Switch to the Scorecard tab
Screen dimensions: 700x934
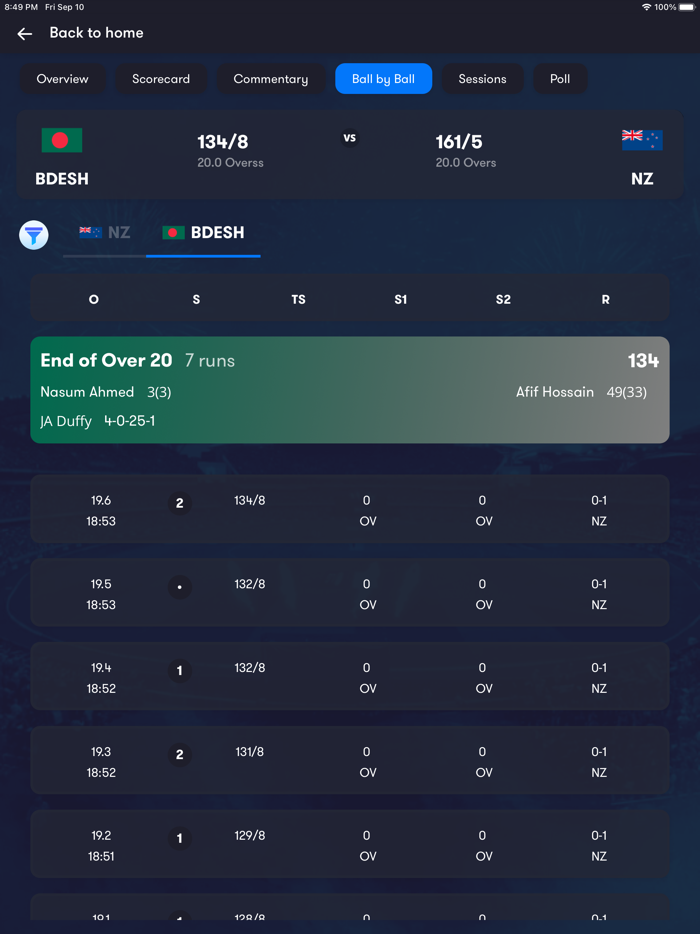[161, 78]
